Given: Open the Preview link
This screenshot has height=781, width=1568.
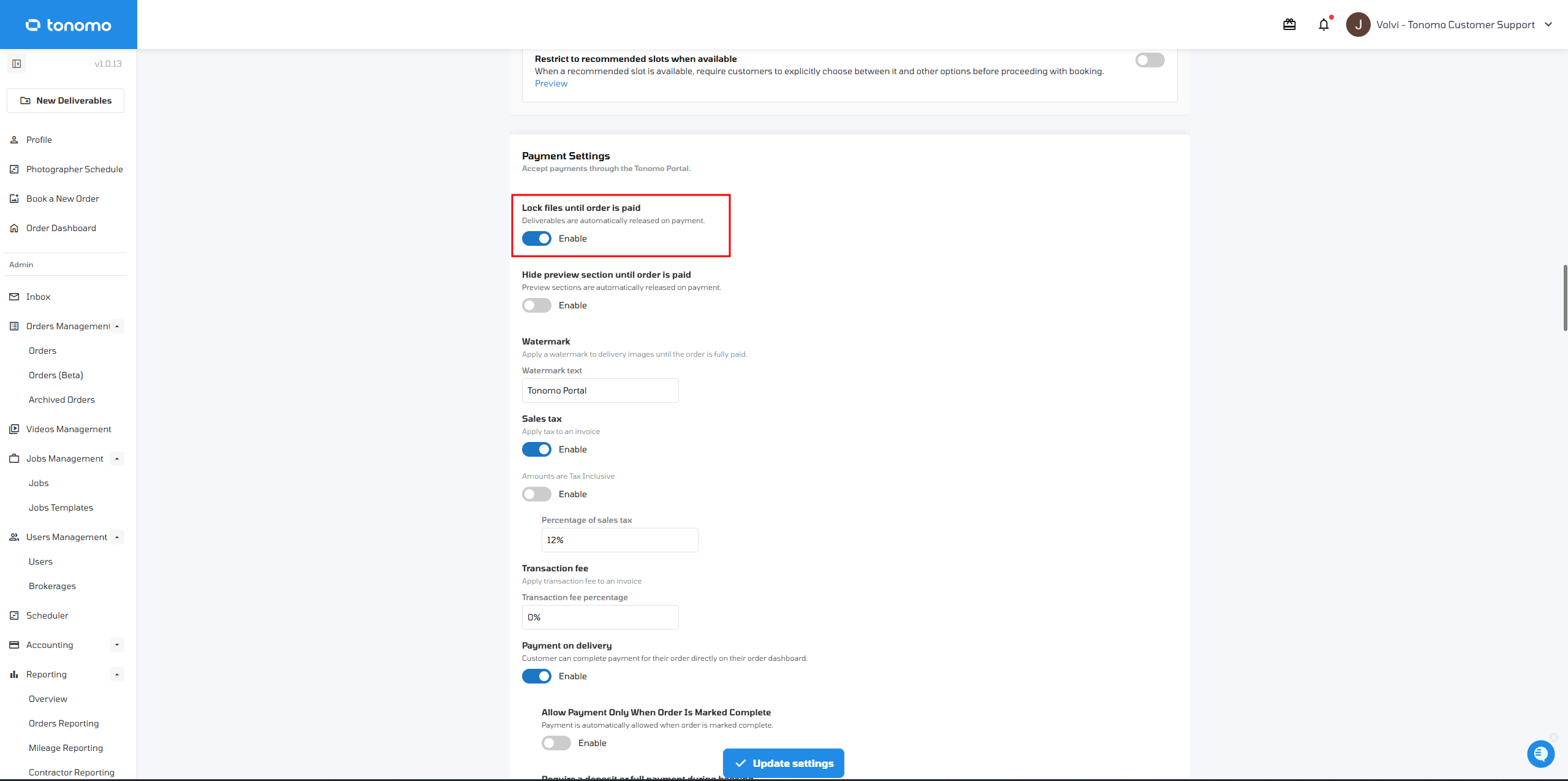Looking at the screenshot, I should [551, 83].
